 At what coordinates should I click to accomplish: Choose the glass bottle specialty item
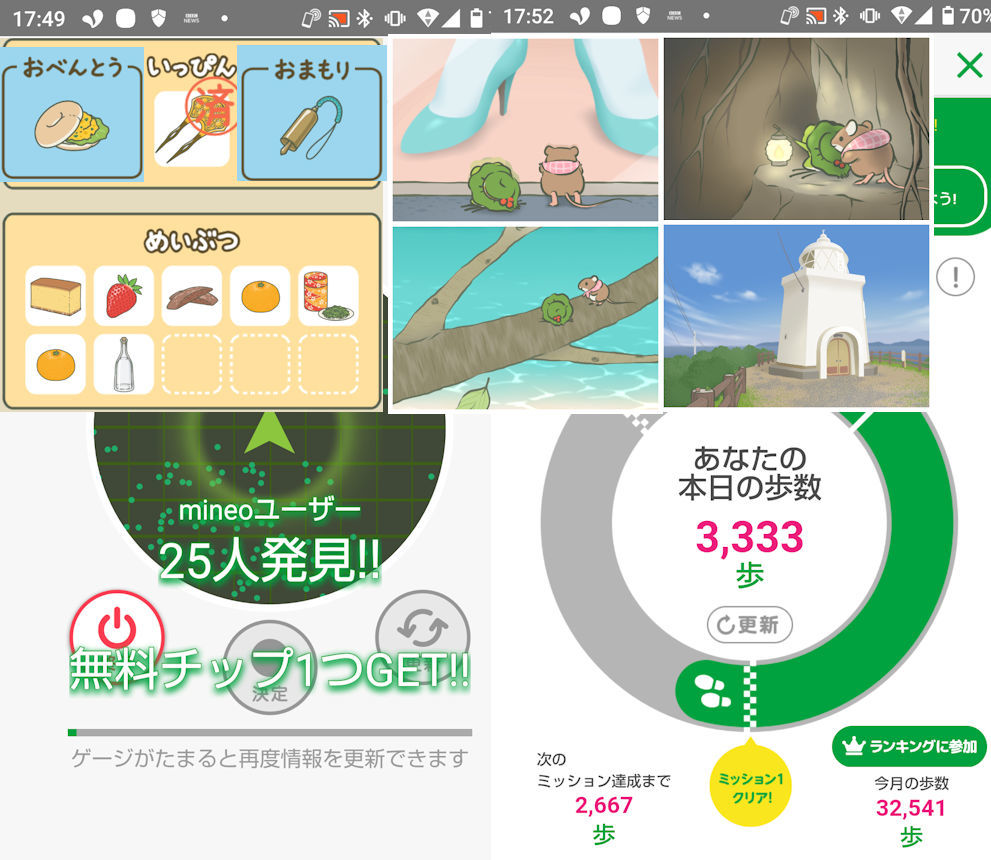coord(124,365)
